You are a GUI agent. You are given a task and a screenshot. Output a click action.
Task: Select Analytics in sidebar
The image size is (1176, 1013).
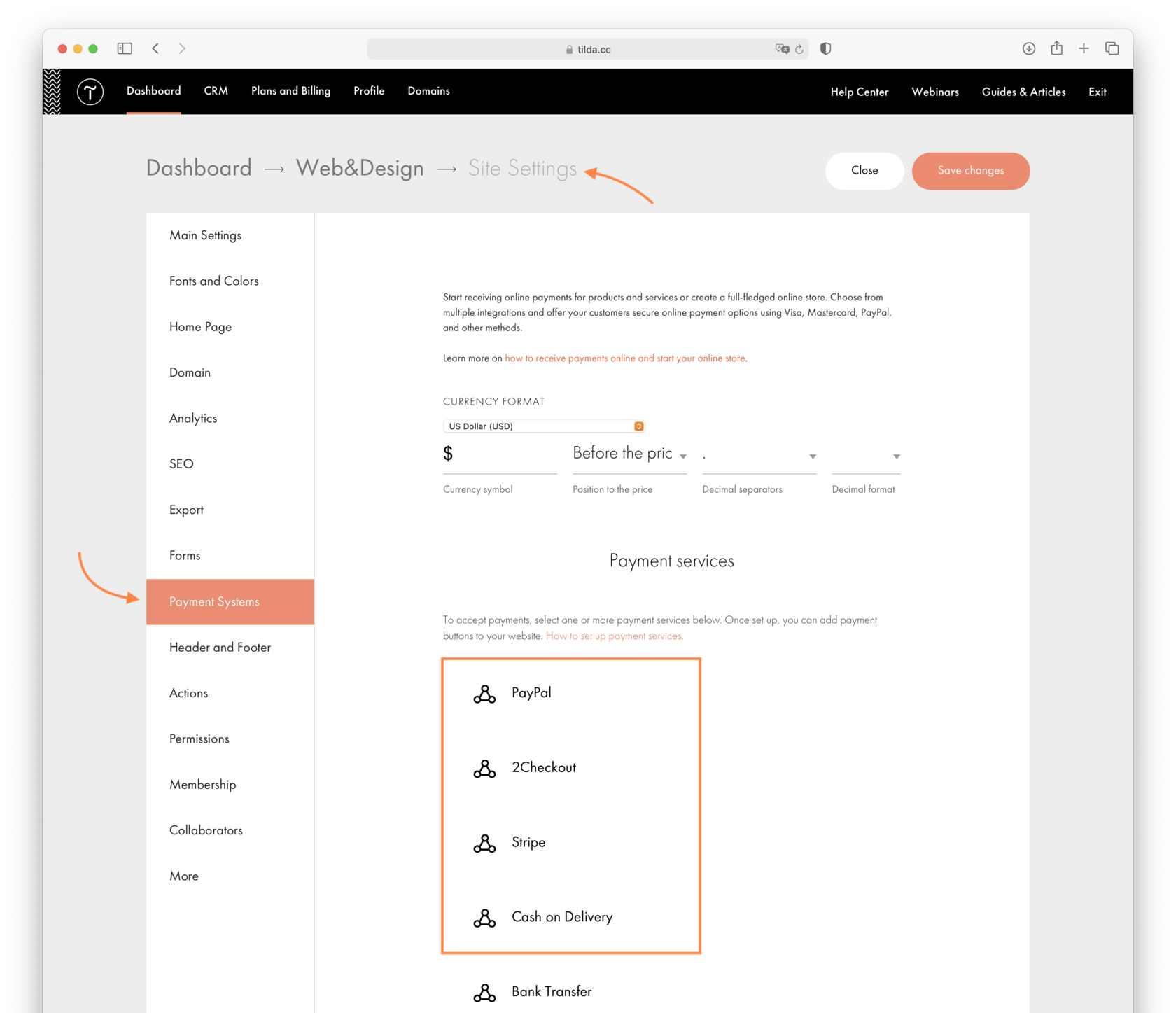point(230,418)
